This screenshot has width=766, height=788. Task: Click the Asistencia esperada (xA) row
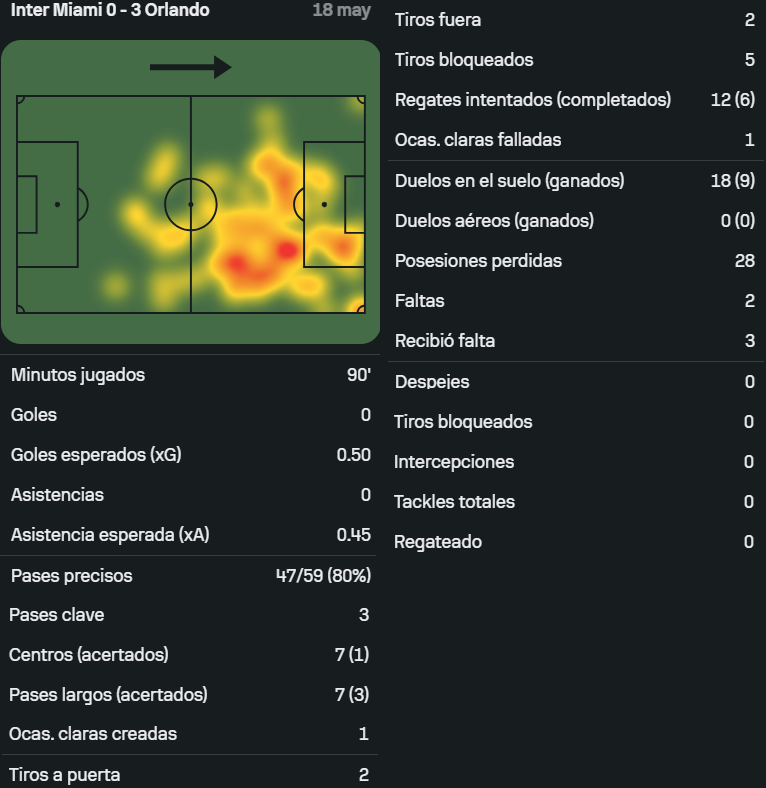pos(190,535)
